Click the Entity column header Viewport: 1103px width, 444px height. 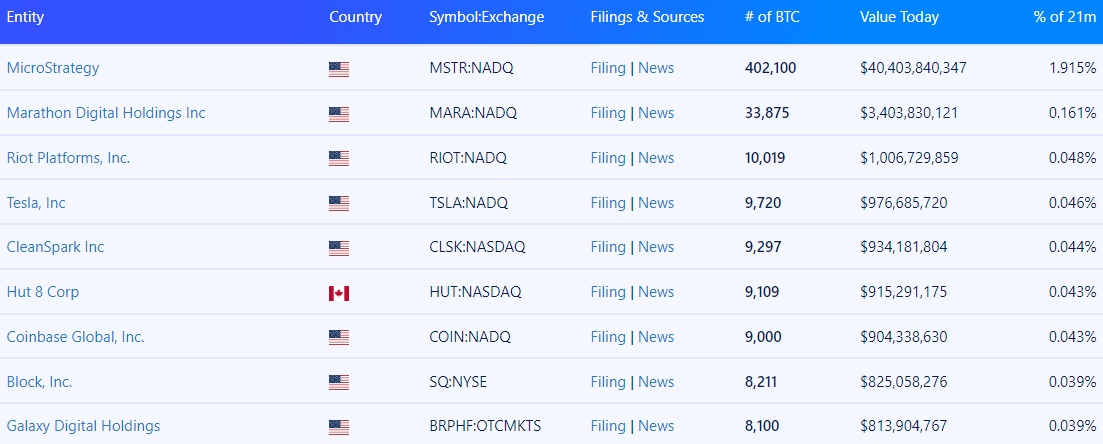[25, 17]
